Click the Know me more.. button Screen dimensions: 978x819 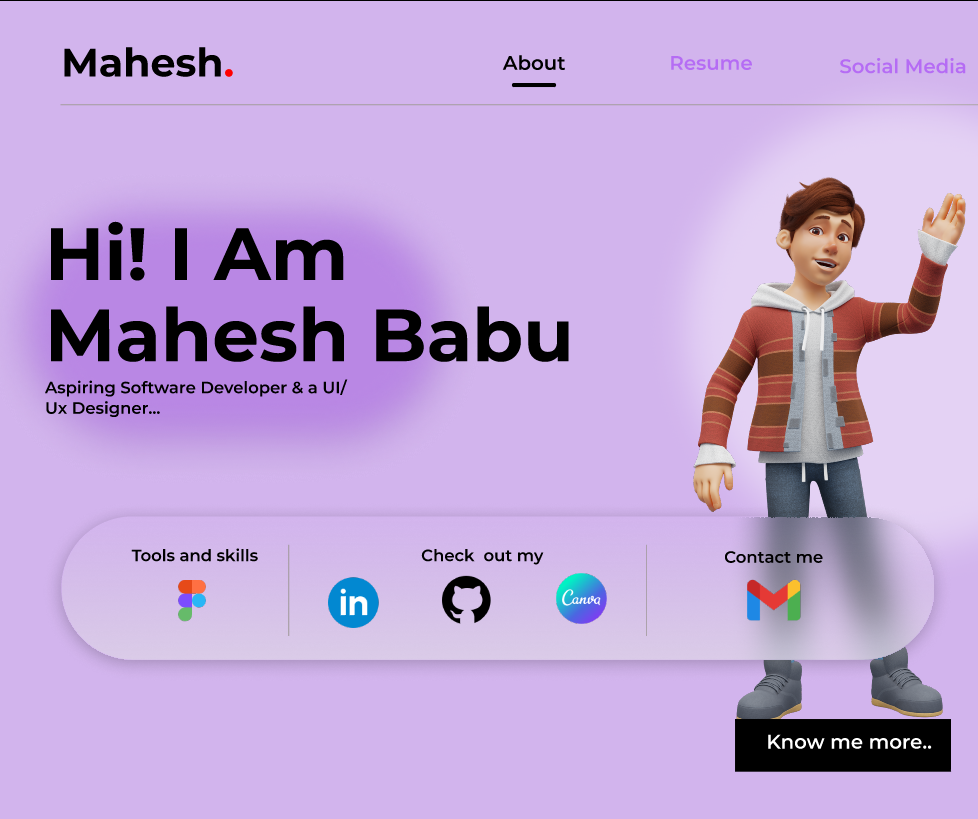[843, 745]
